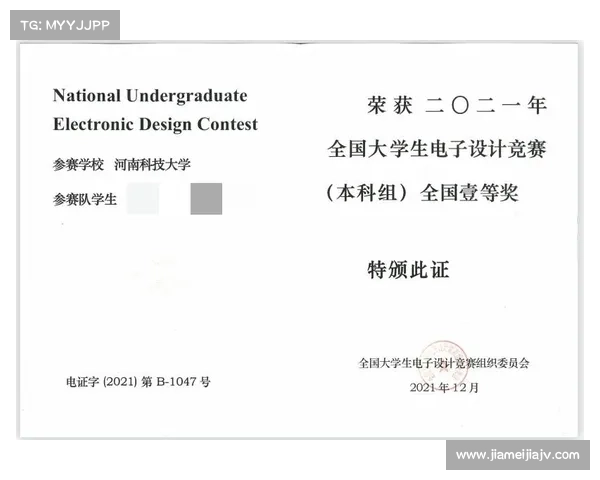600x480 pixels.
Task: Select the award line "(本科组)全国壹等奖"
Action: (x=422, y=193)
